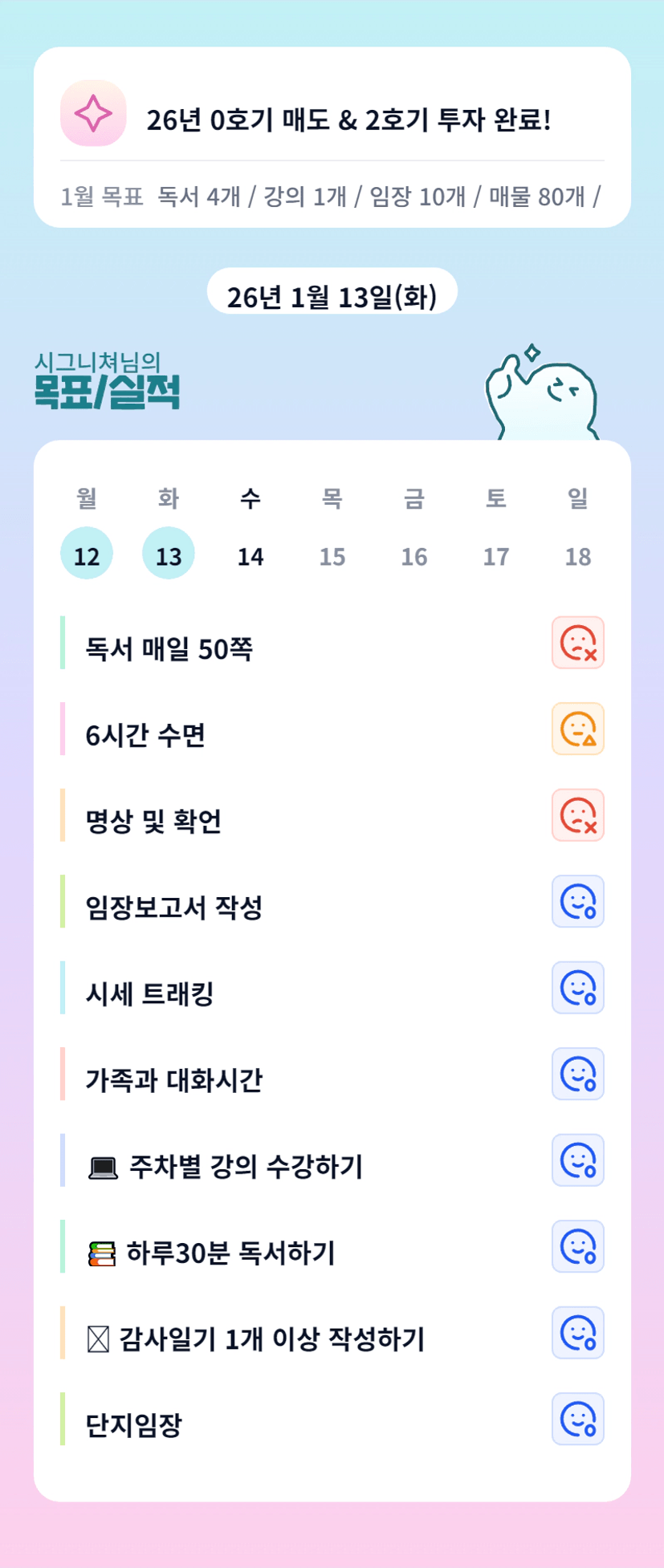Toggle status for 감사일기 1개 이상 작성하기
The height and width of the screenshot is (1568, 664).
577,1333
